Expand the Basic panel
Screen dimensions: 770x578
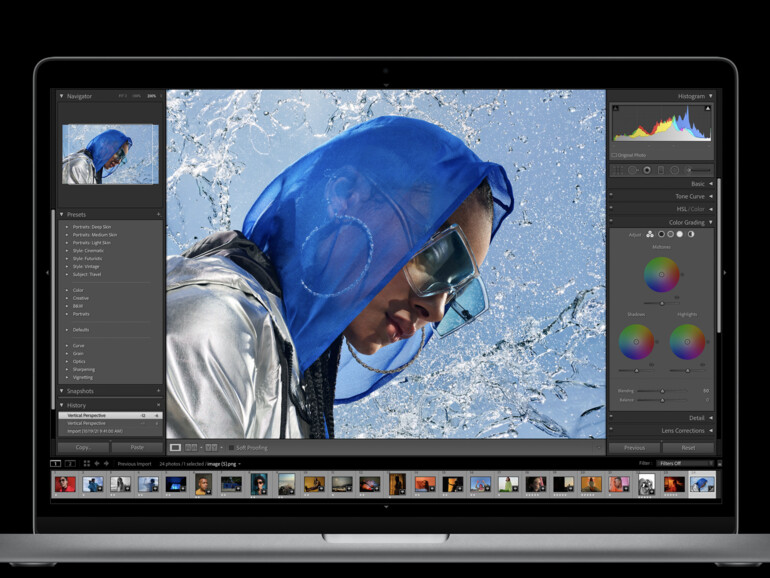pos(711,184)
